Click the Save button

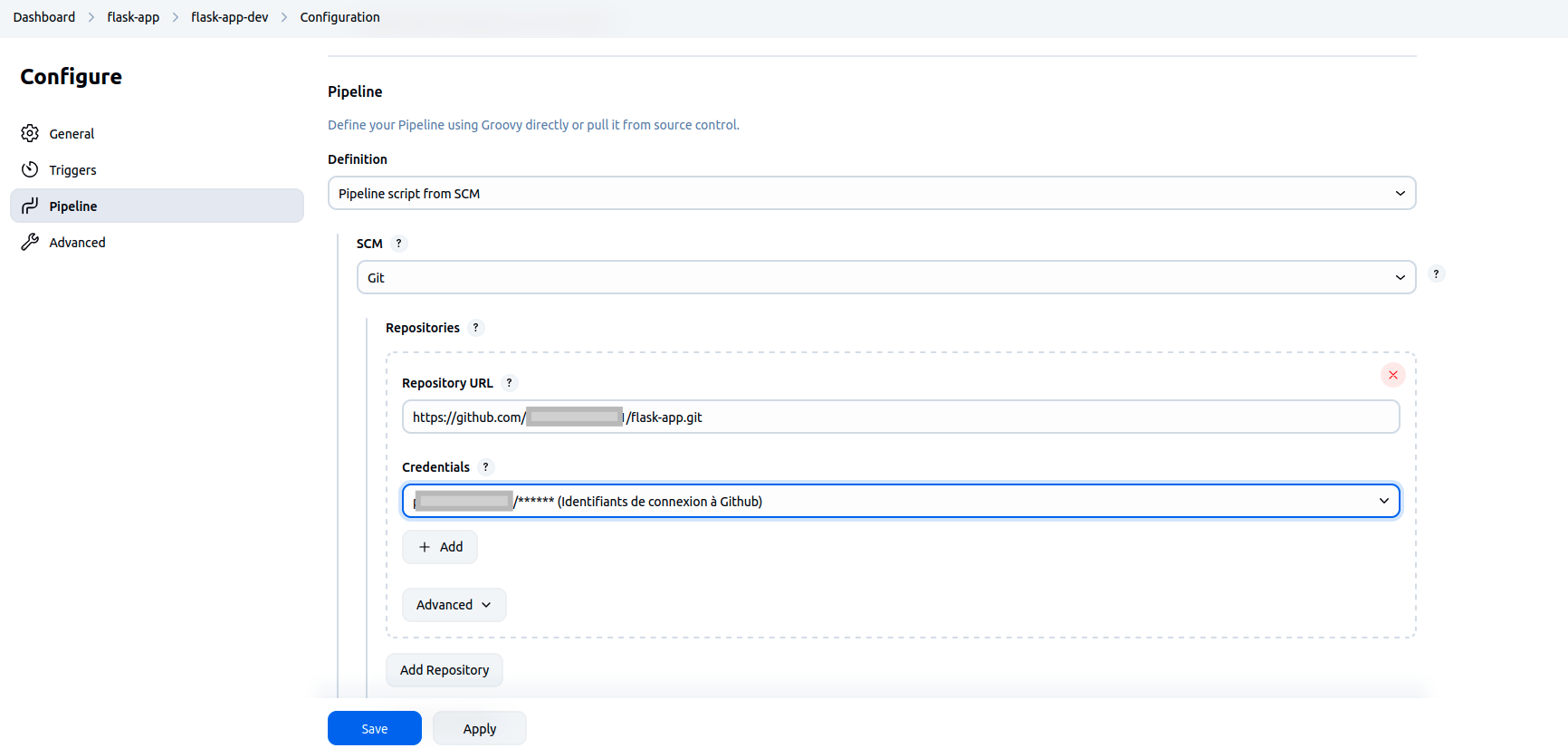374,728
